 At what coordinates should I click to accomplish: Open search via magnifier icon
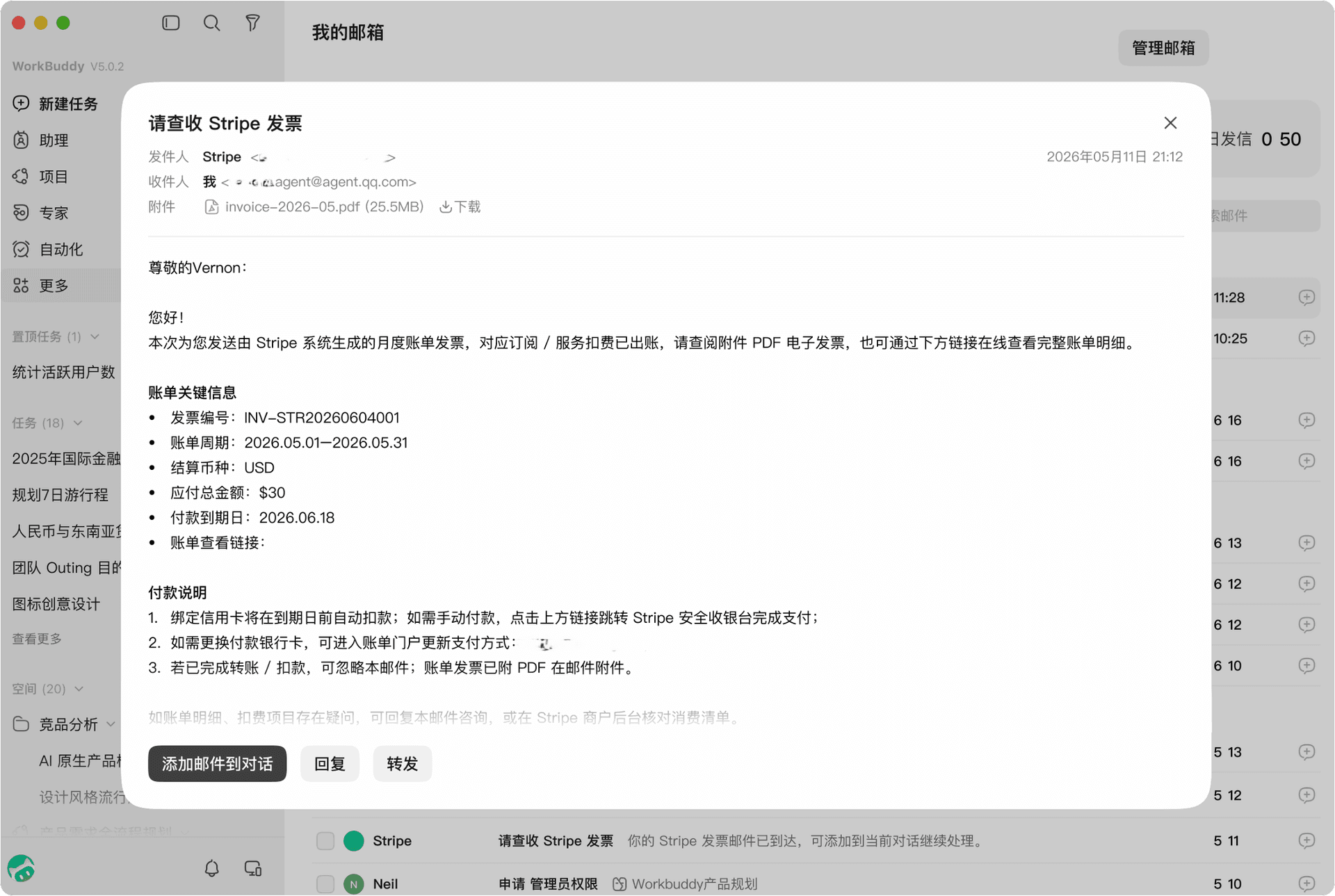click(x=211, y=23)
